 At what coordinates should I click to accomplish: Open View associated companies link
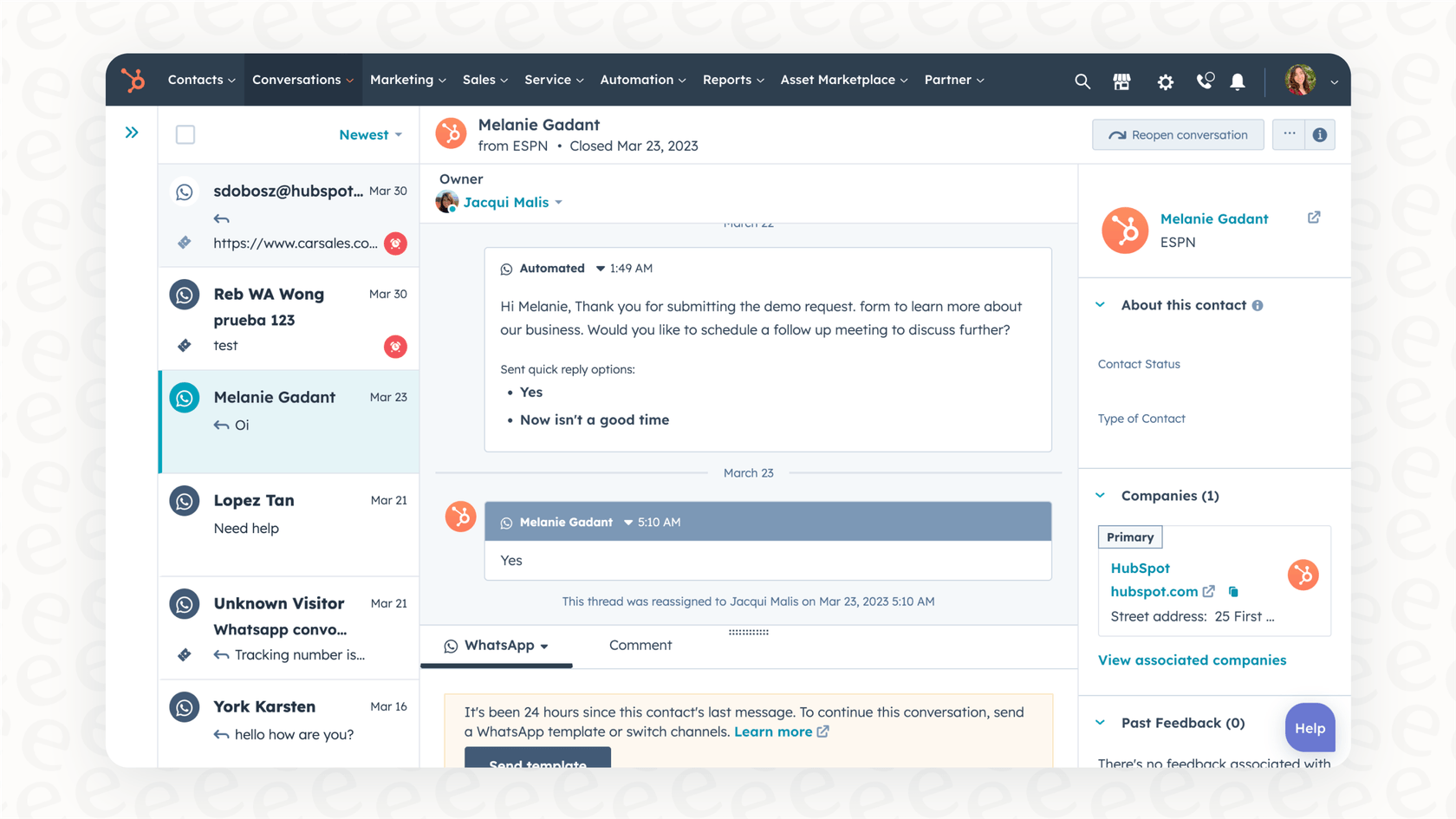tap(1192, 660)
